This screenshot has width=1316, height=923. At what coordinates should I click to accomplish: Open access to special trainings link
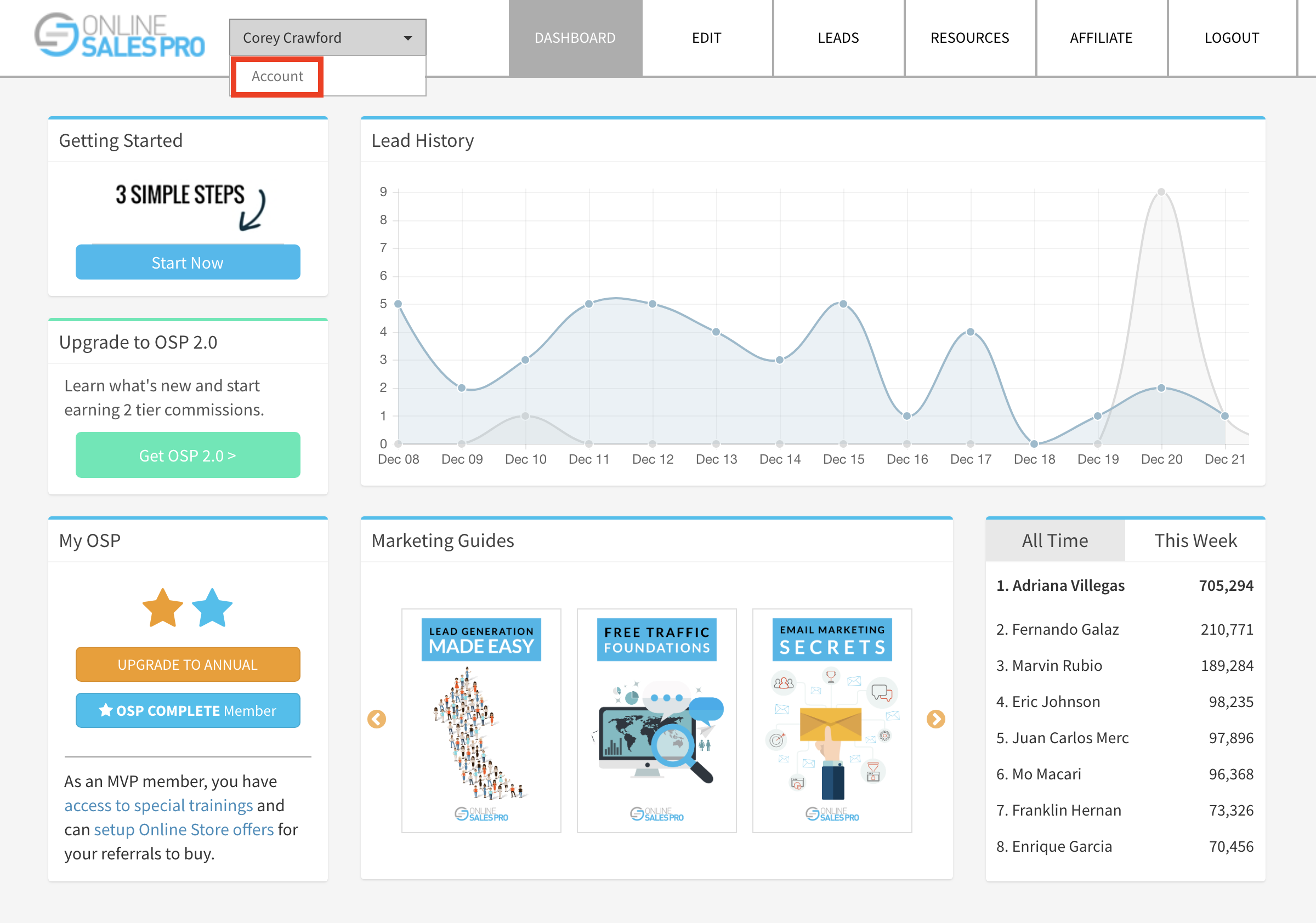click(x=158, y=806)
